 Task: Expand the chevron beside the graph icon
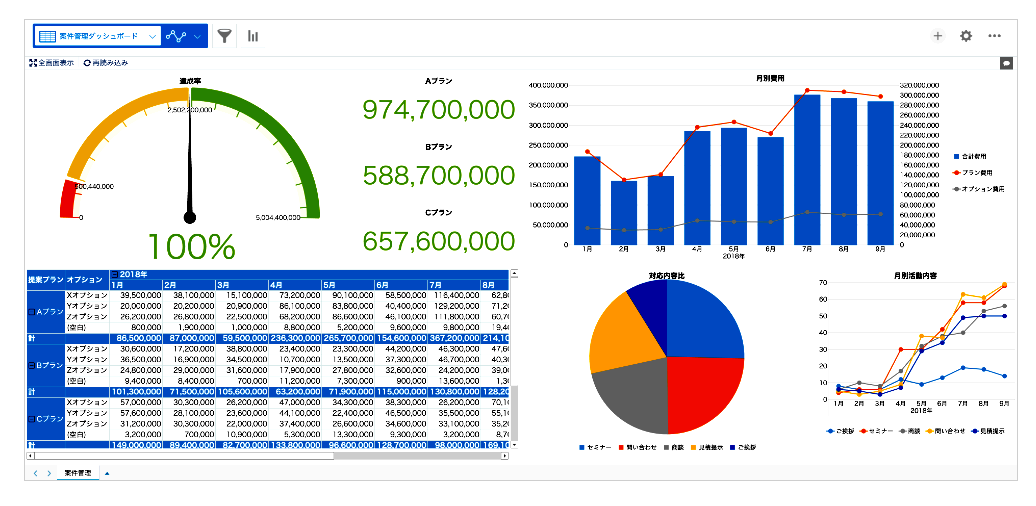click(x=198, y=36)
